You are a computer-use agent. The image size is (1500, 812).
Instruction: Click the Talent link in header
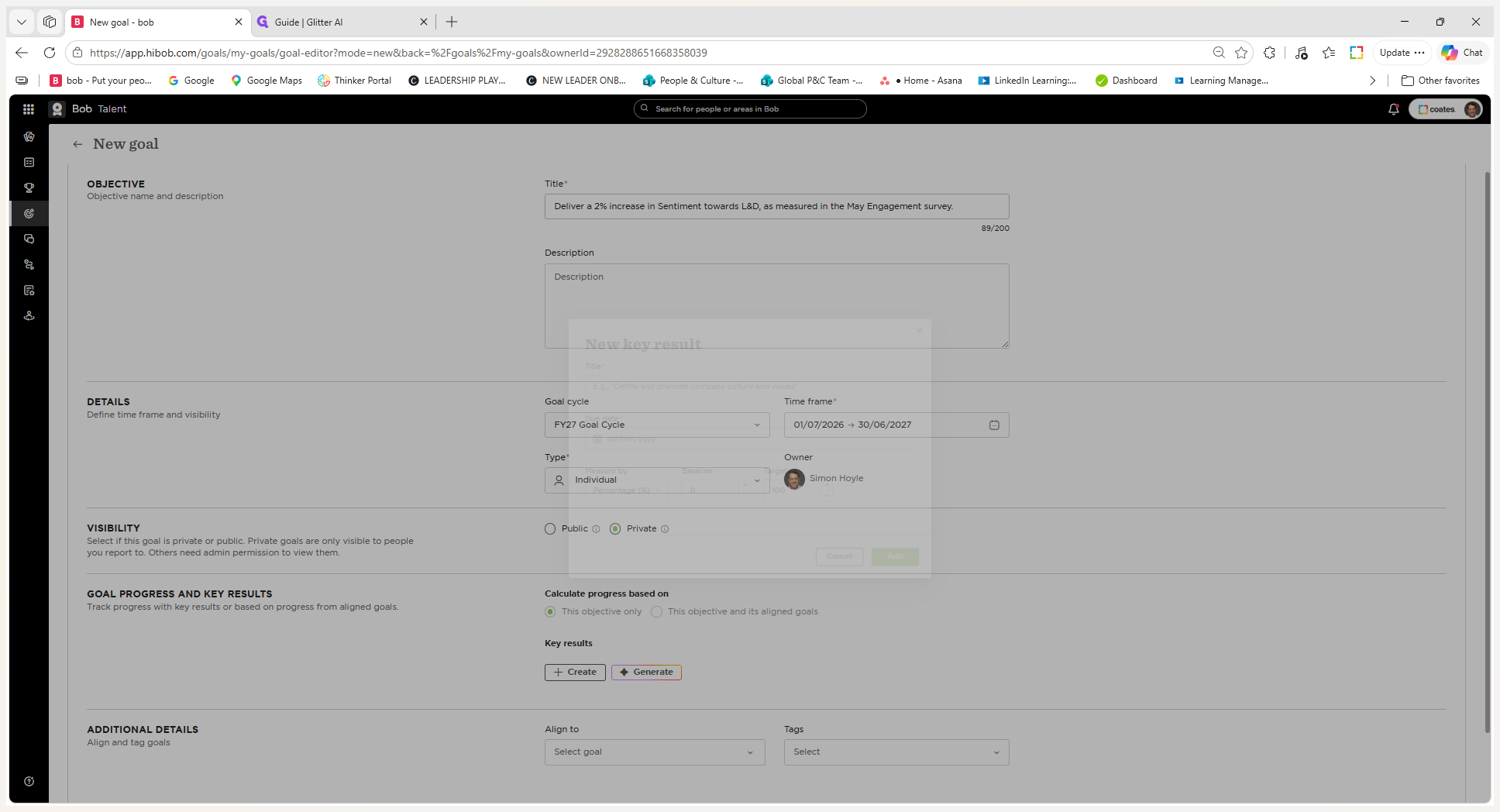coord(112,109)
